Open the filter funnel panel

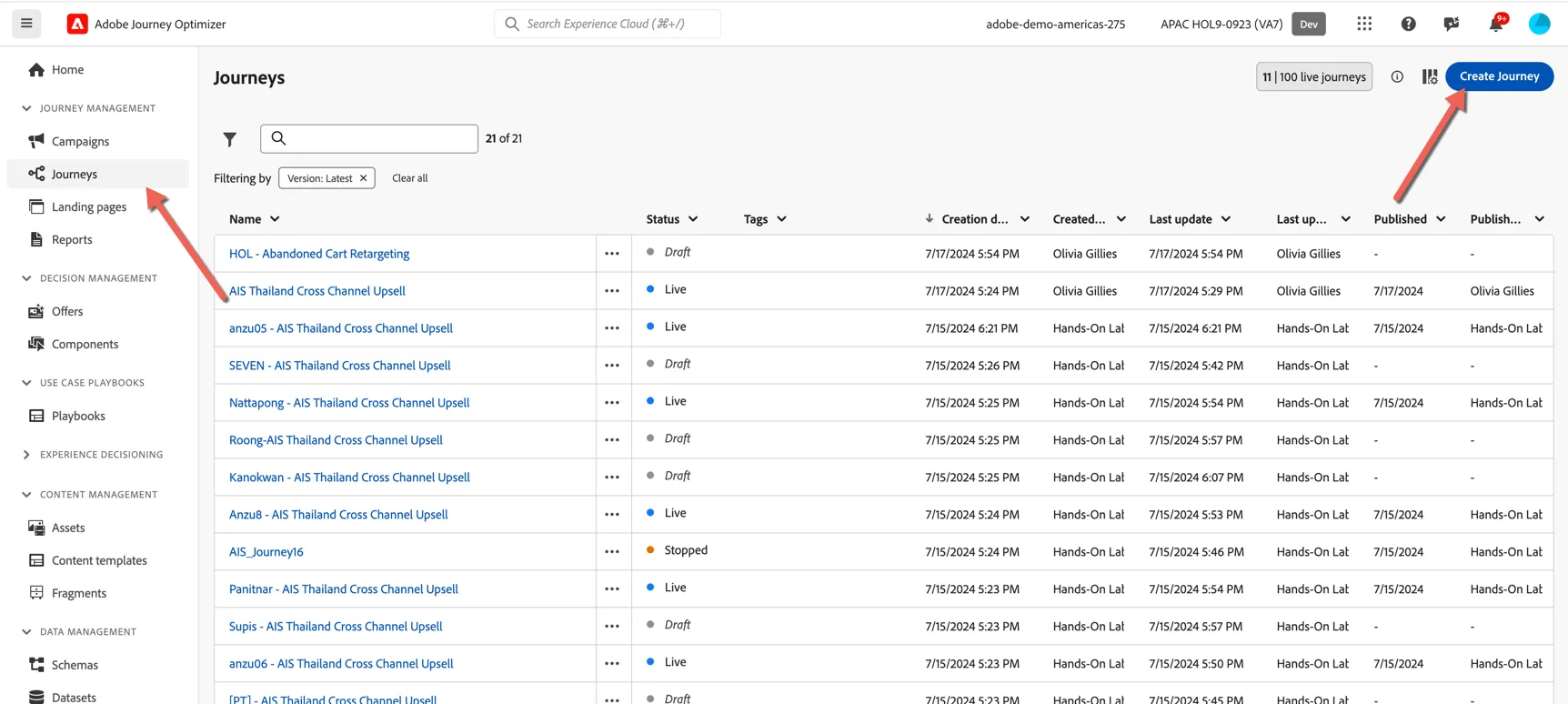[230, 139]
